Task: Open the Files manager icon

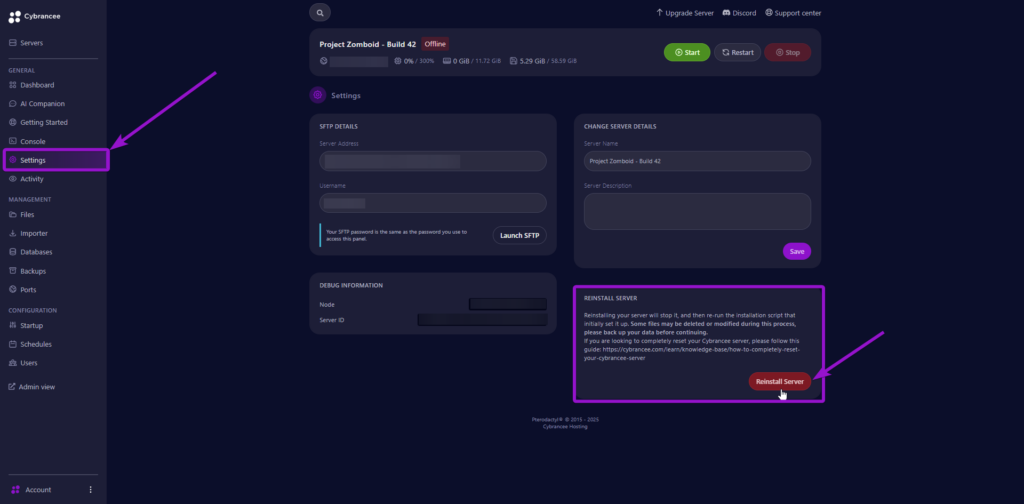Action: (13, 215)
